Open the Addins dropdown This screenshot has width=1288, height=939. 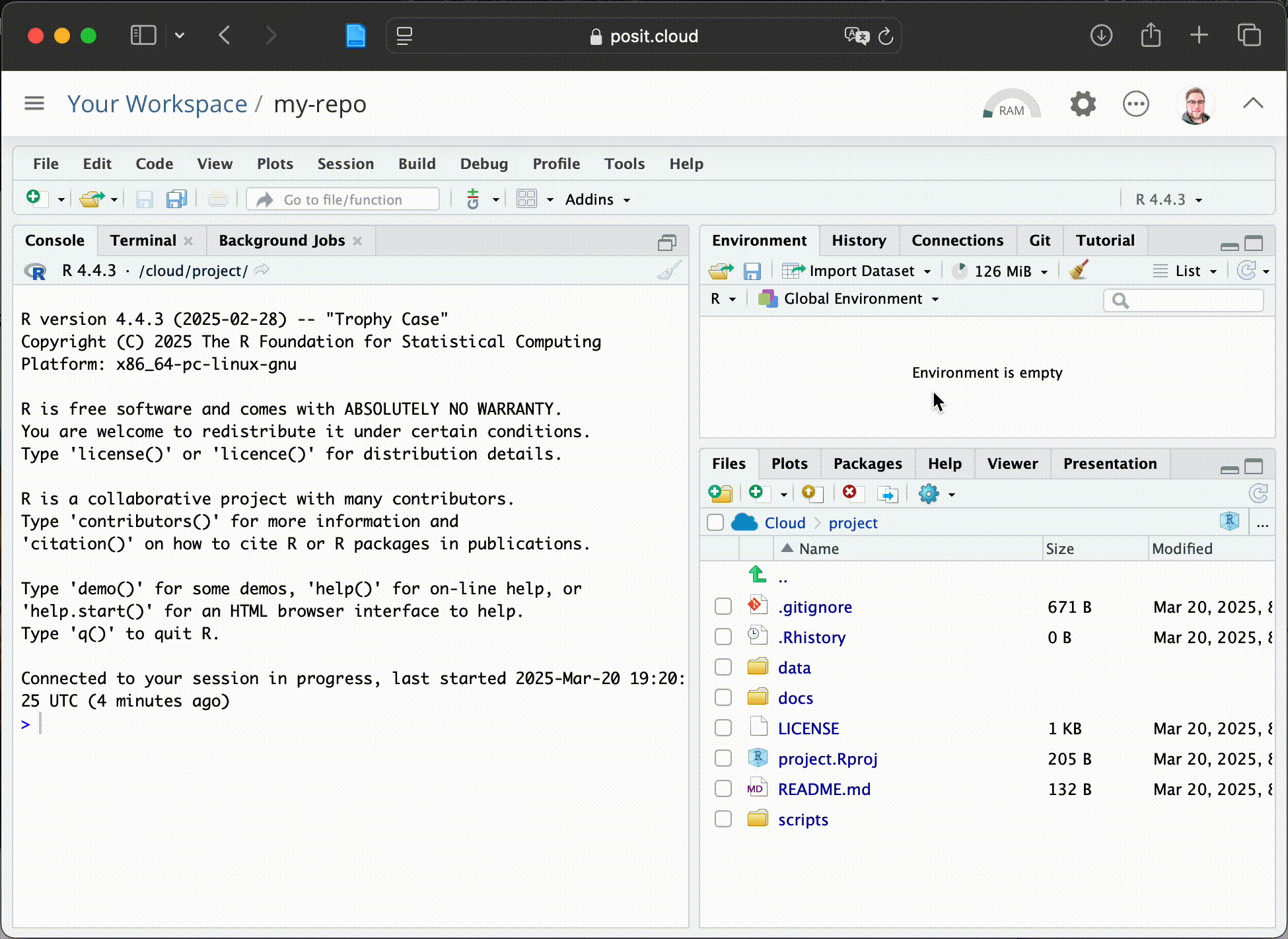[x=598, y=199]
